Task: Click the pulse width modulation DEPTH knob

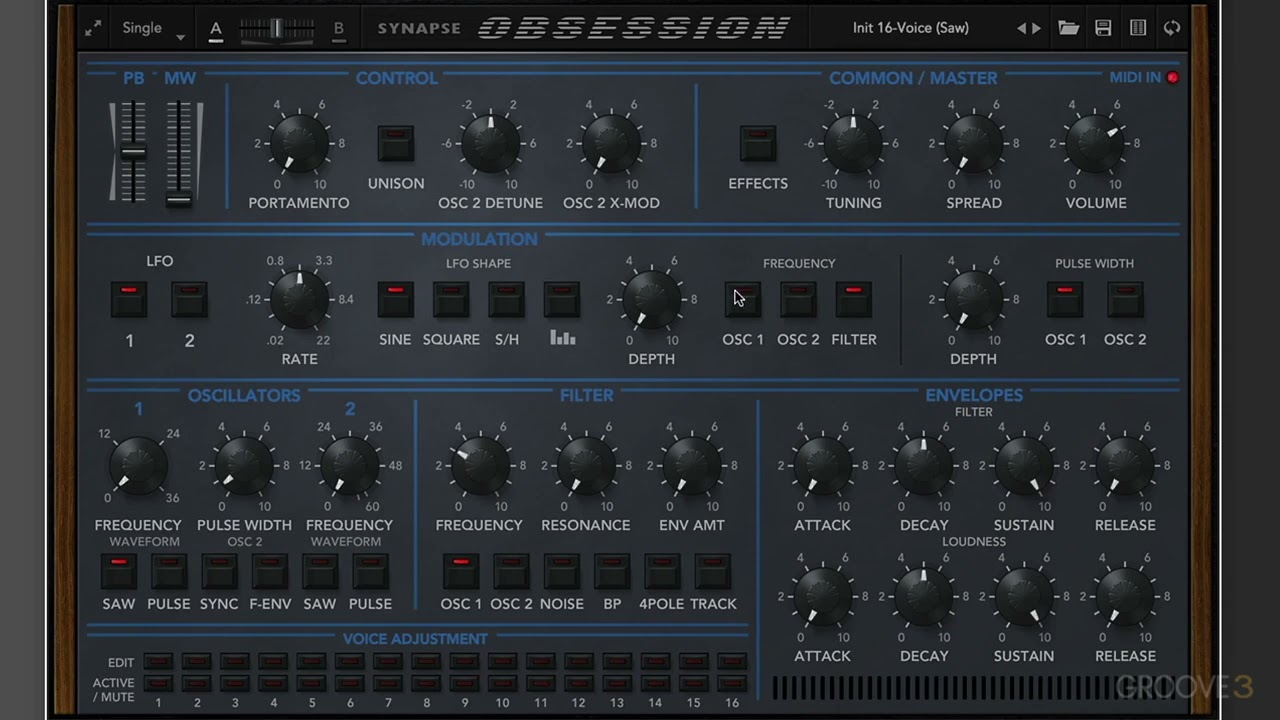Action: [x=973, y=299]
